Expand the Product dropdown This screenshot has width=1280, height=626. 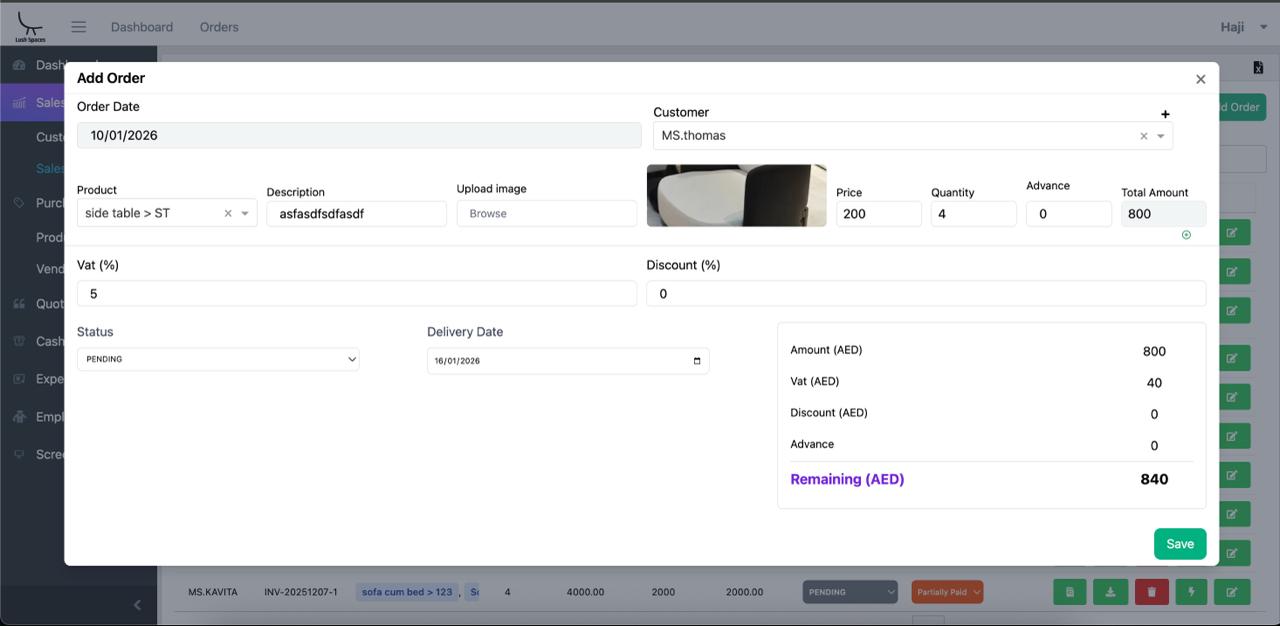coord(245,213)
